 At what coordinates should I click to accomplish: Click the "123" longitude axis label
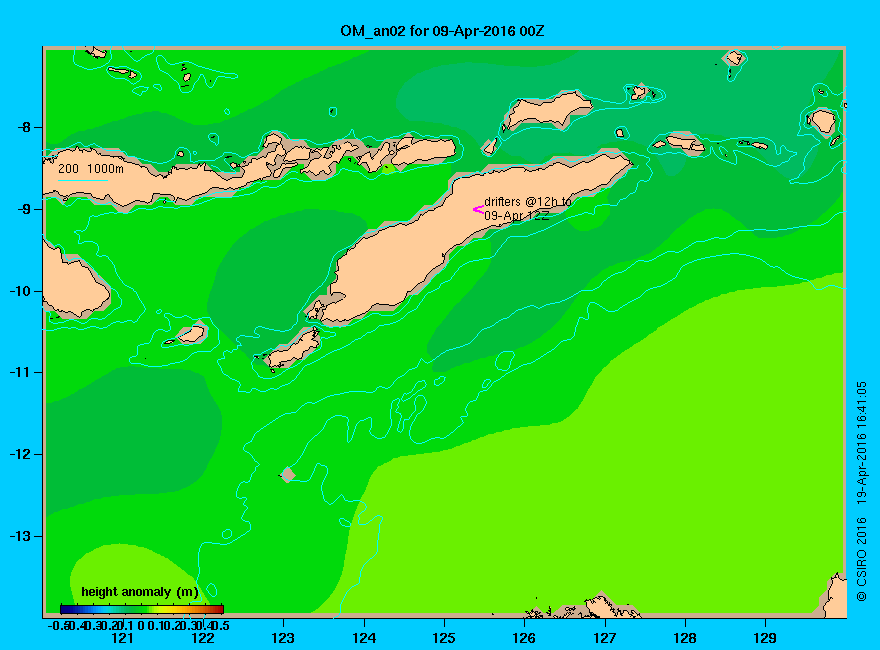[x=283, y=638]
